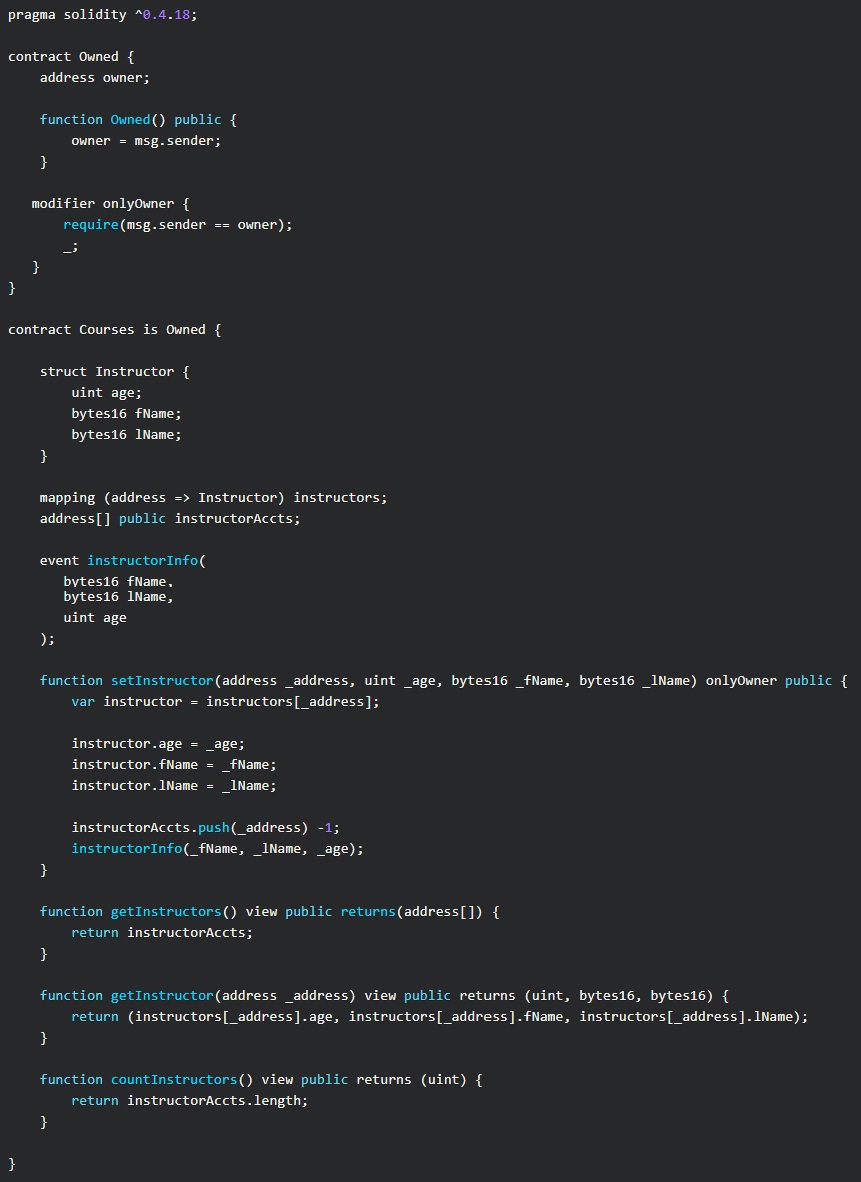Viewport: 861px width, 1182px height.
Task: Click the 'return instructorAccts;' statement
Action: point(162,933)
